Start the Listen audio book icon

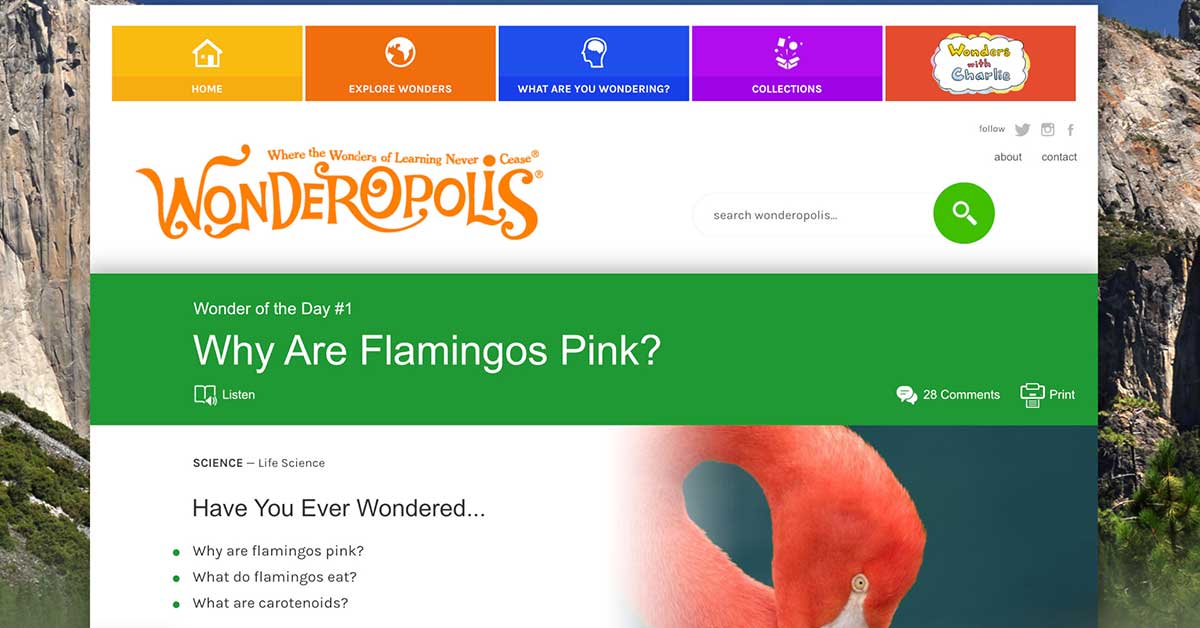click(x=205, y=395)
